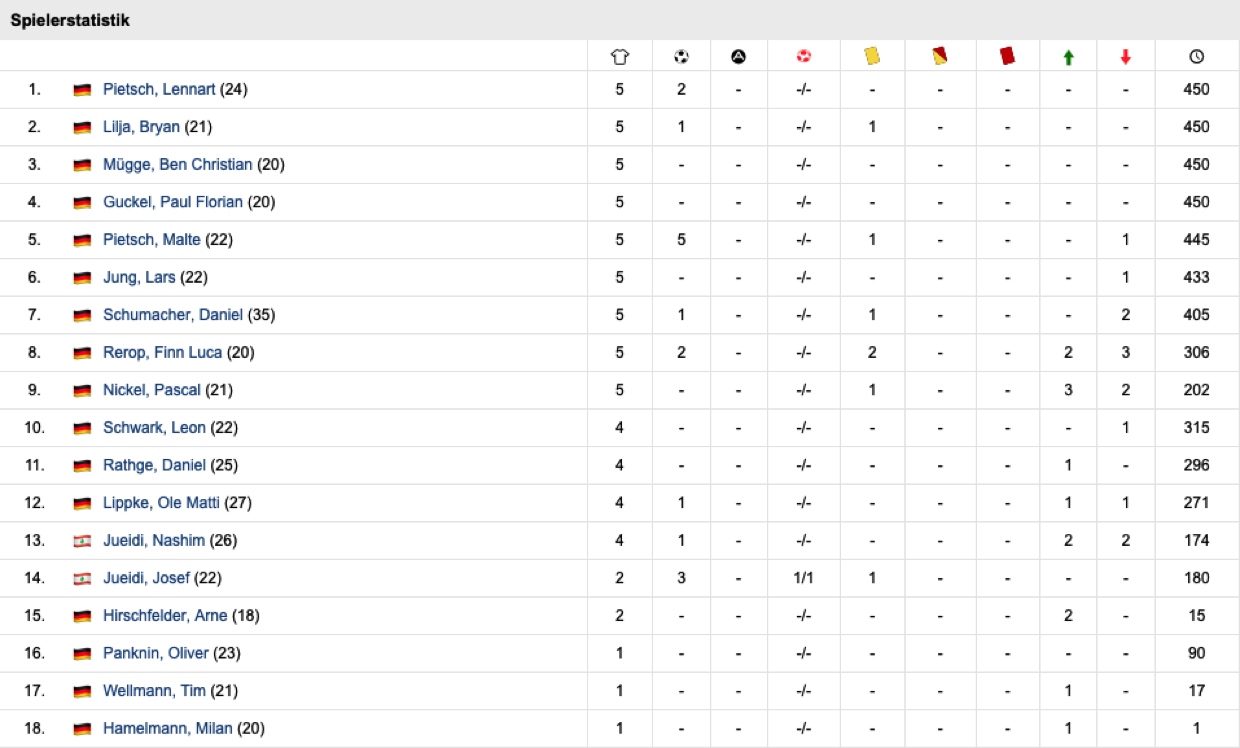This screenshot has width=1240, height=748.
Task: Click the jersey appearances column icon
Action: (619, 57)
